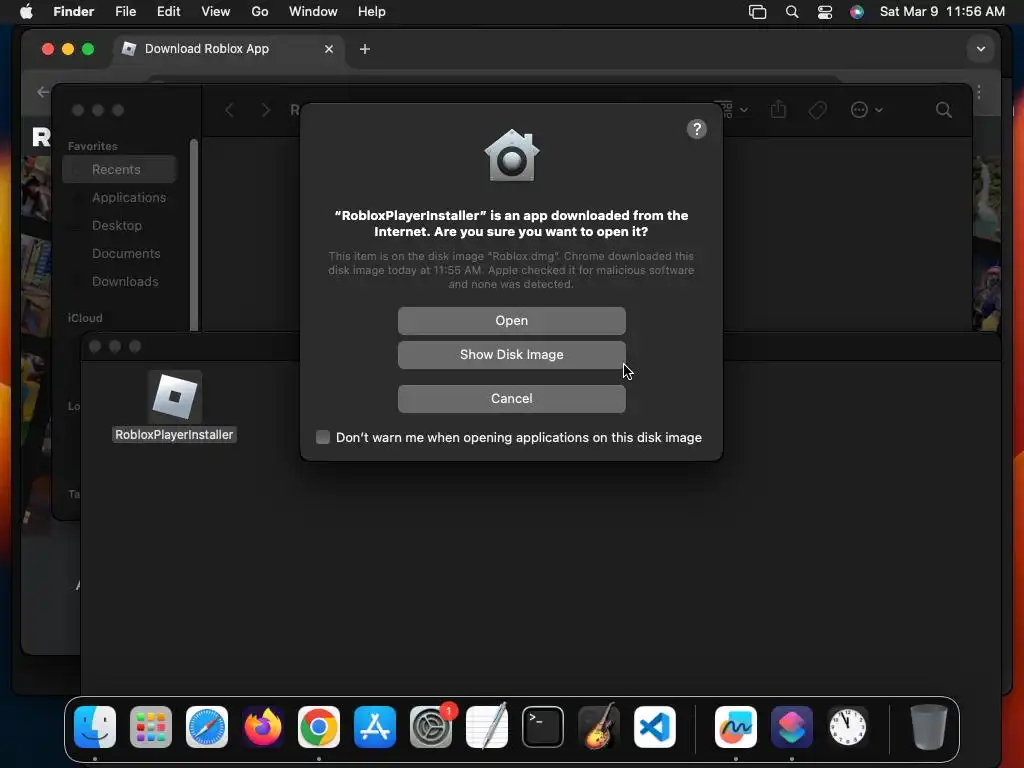Switch to Chrome from the Dock
The image size is (1024, 768).
pos(319,727)
